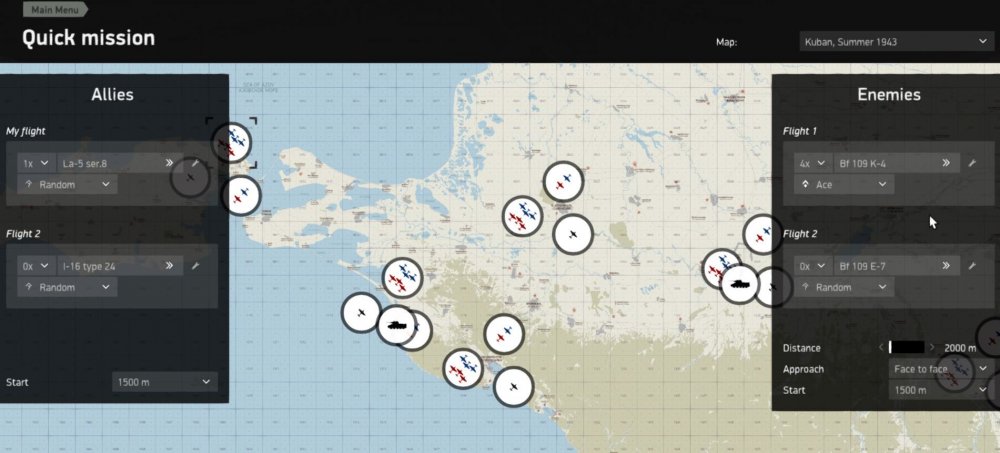
Task: Open modifications wrench for La-5 ser.8
Action: click(x=195, y=163)
